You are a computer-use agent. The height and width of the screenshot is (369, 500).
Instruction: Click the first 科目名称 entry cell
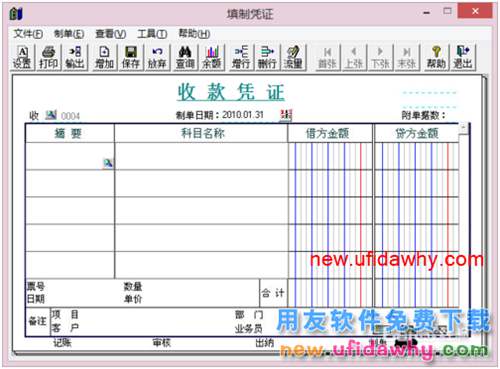pos(201,156)
